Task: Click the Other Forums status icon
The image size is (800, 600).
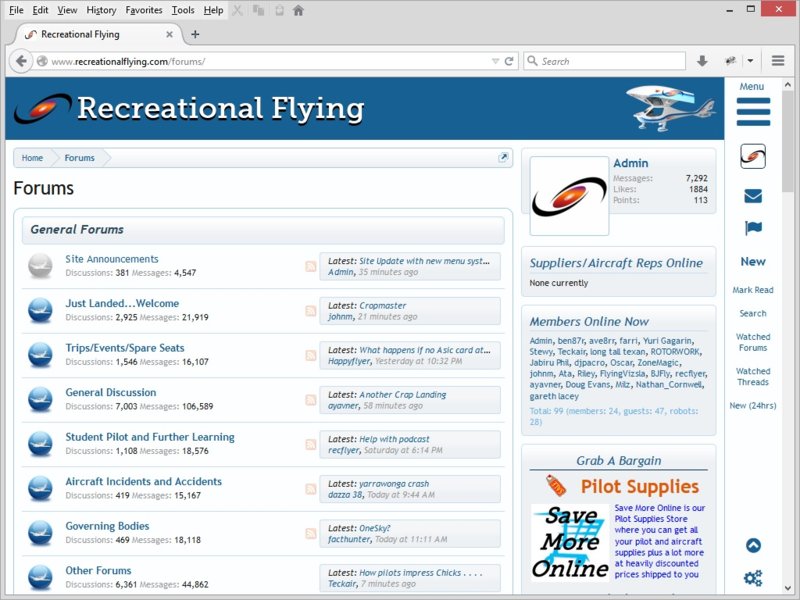Action: [40, 577]
